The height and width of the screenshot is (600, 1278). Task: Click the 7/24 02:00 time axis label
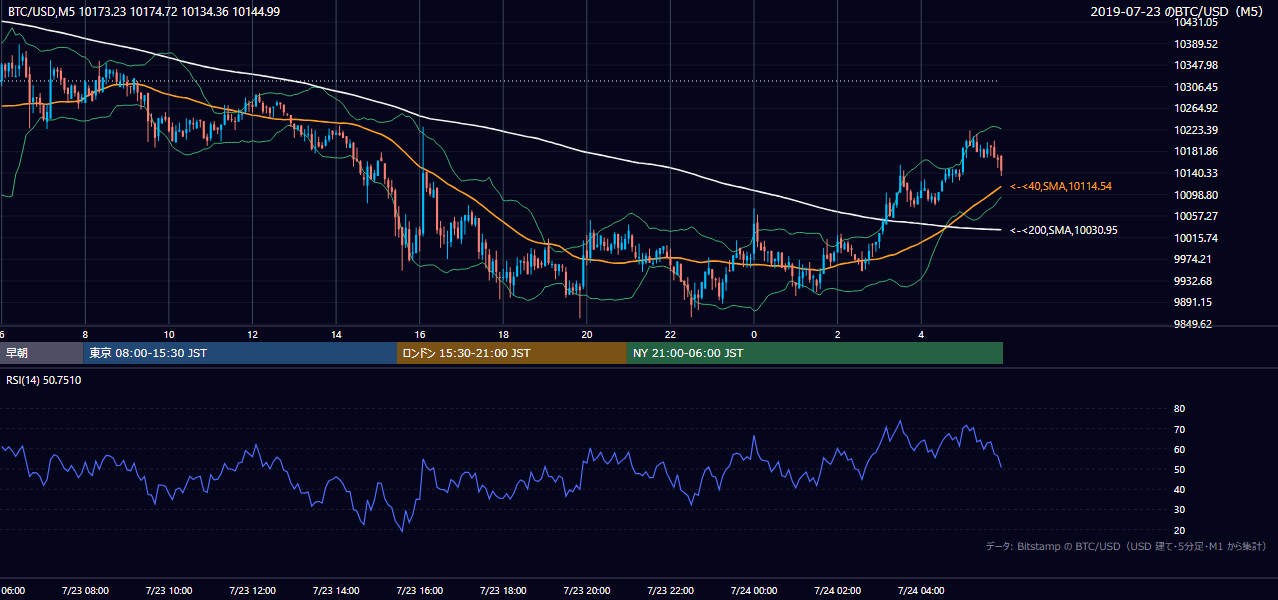coord(837,590)
